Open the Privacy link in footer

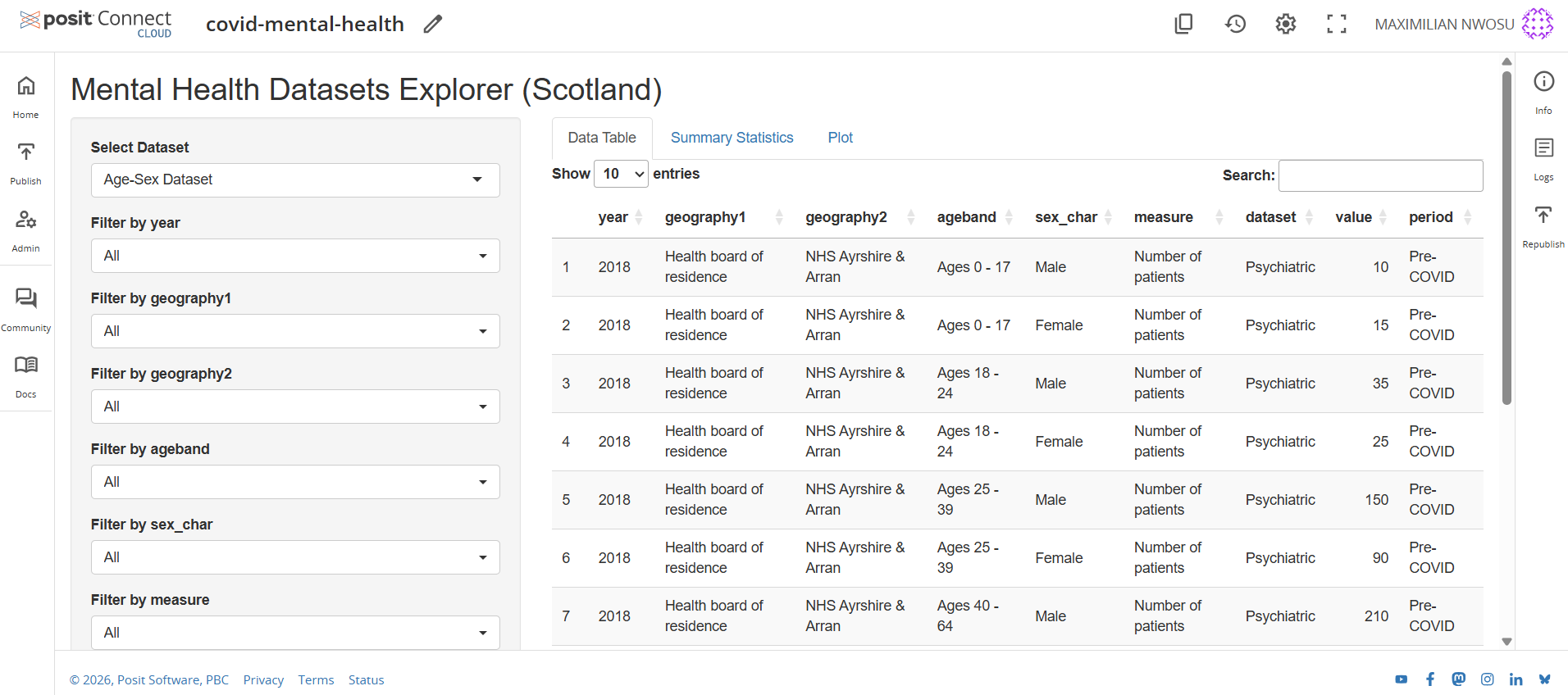click(x=263, y=680)
